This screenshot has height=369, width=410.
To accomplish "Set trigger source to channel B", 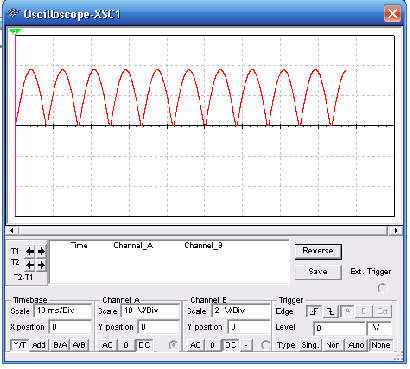I will (364, 311).
